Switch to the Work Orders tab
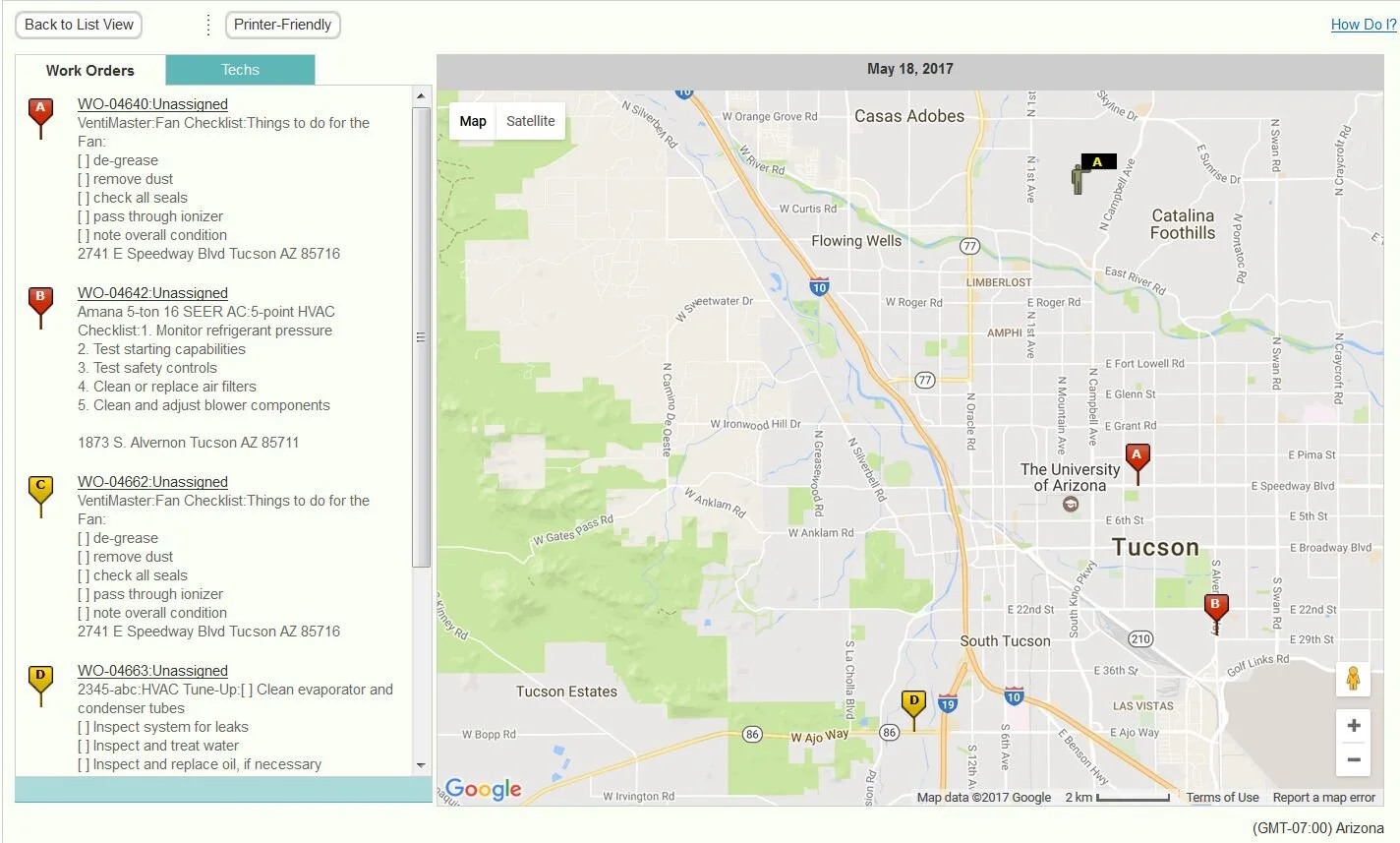 point(90,70)
